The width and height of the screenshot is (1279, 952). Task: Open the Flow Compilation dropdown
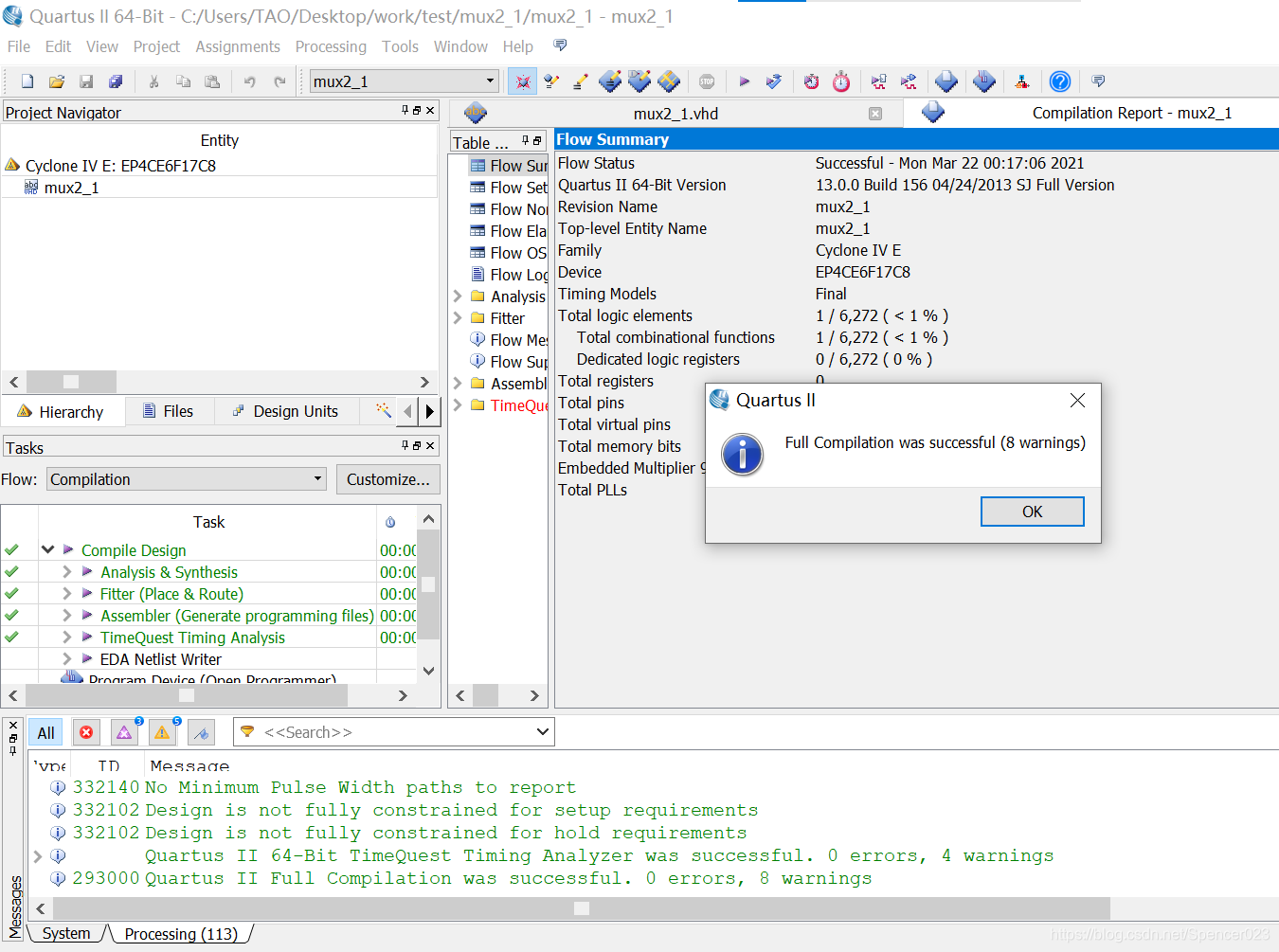point(187,479)
